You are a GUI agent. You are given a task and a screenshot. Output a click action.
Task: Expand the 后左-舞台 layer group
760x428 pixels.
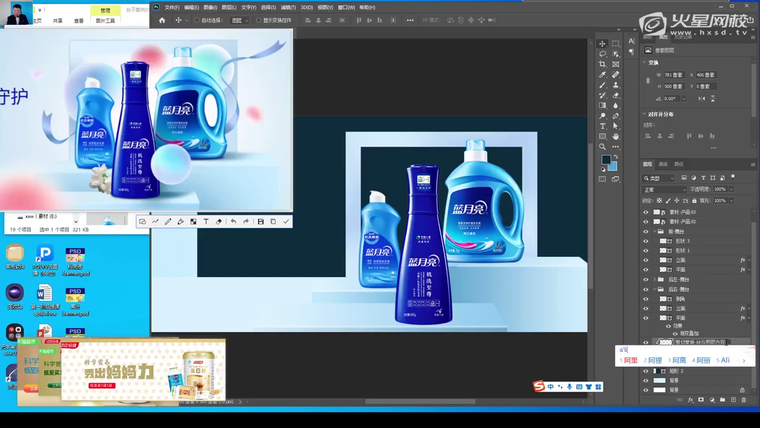(x=654, y=279)
